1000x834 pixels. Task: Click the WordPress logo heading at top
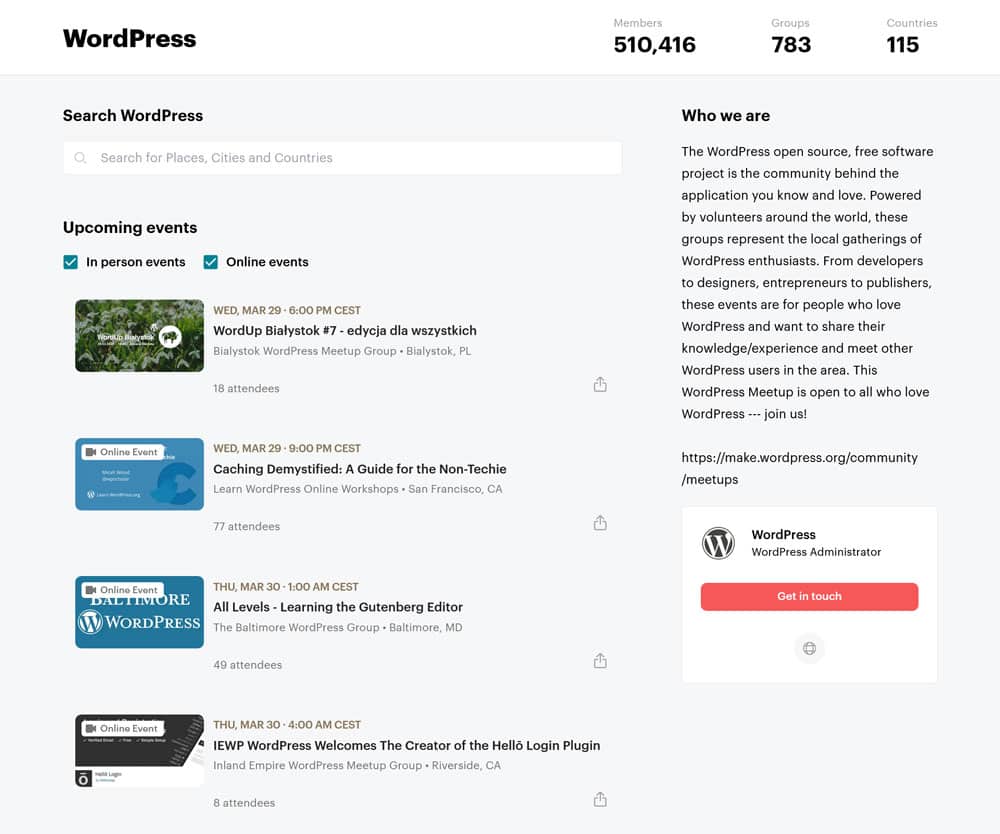[x=130, y=39]
